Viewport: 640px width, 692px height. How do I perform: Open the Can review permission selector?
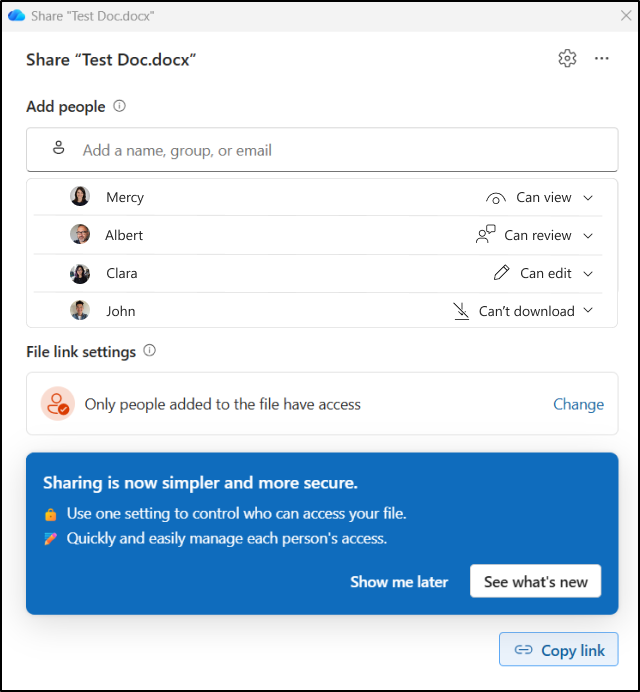534,235
